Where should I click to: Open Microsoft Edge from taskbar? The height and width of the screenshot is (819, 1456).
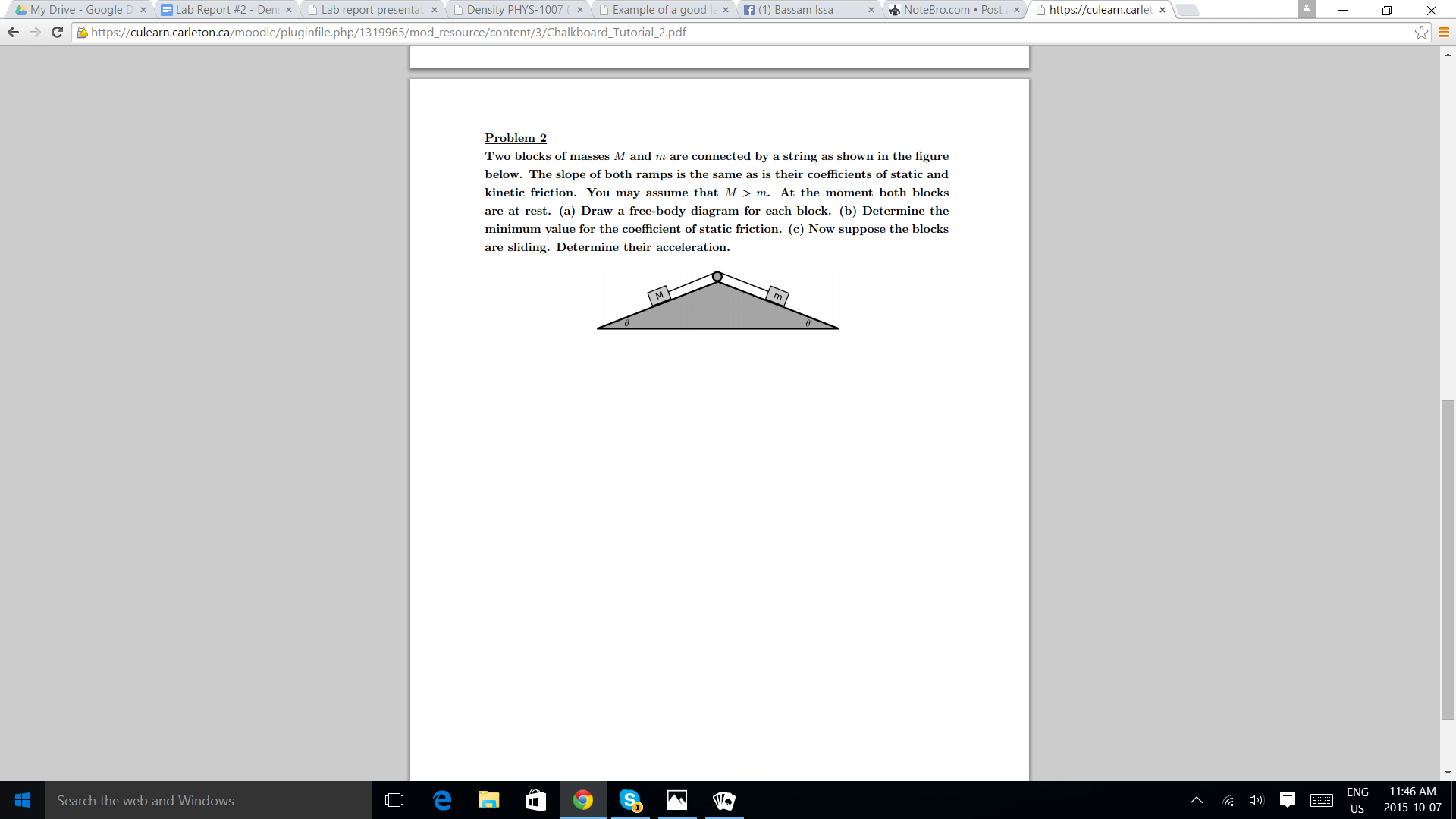pos(442,800)
